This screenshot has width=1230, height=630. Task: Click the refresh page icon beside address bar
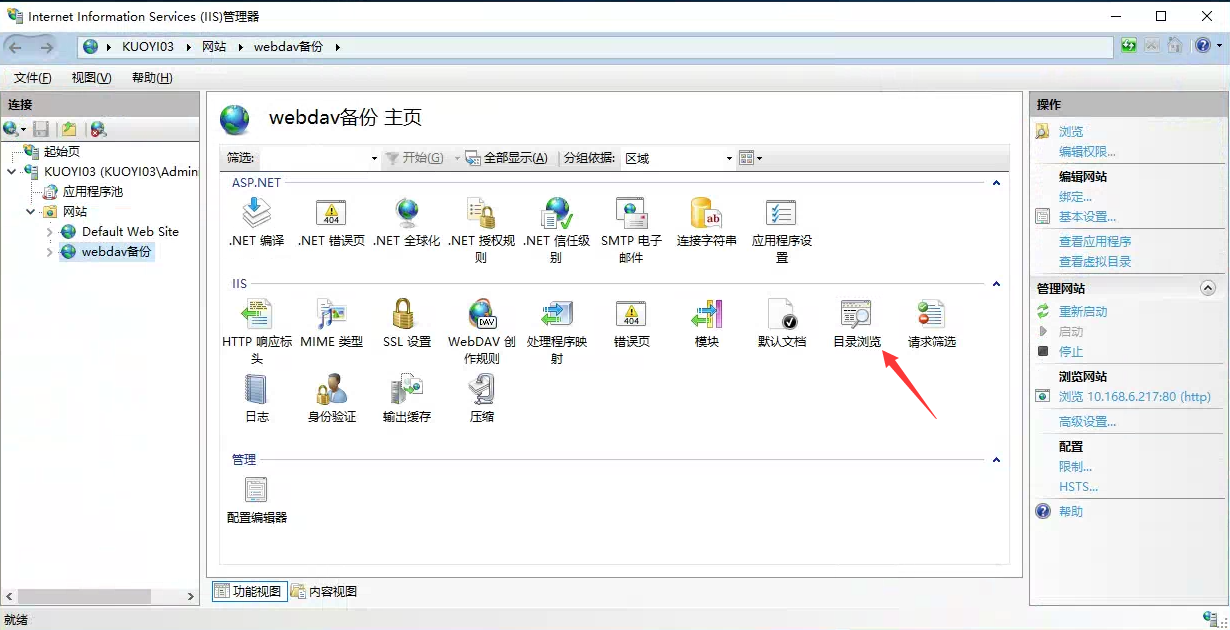tap(1129, 46)
